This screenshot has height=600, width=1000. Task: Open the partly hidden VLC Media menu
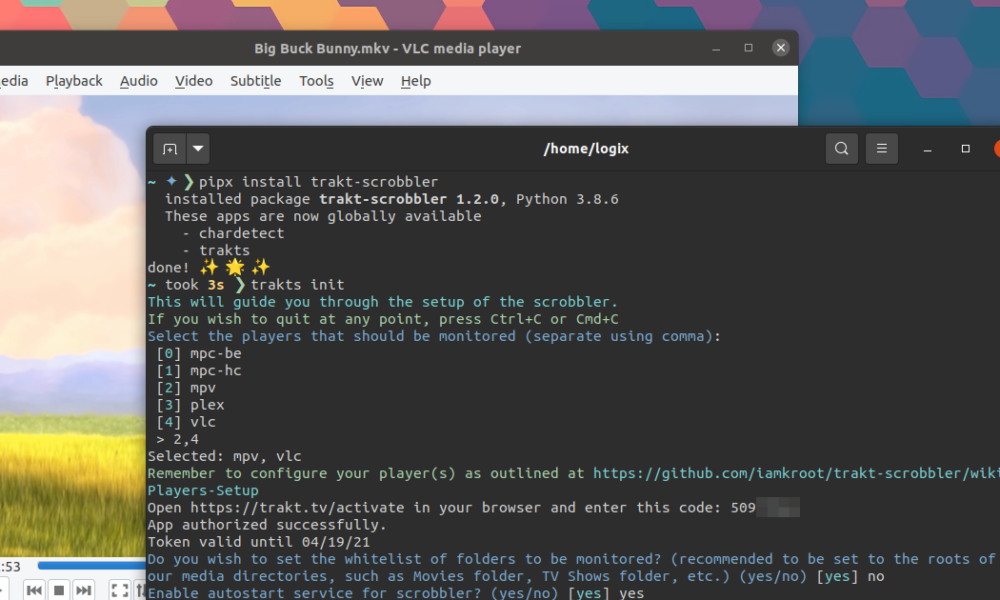[x=14, y=81]
